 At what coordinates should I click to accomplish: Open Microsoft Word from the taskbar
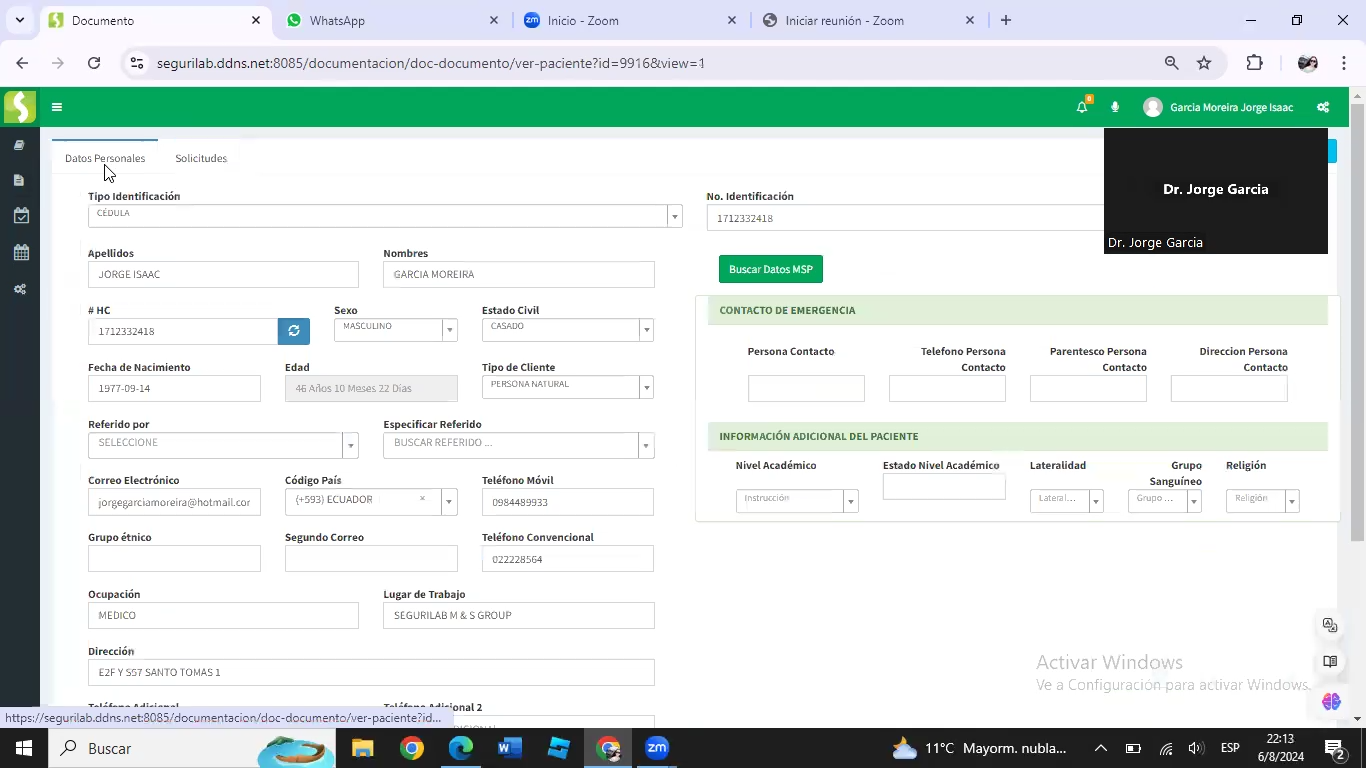509,748
